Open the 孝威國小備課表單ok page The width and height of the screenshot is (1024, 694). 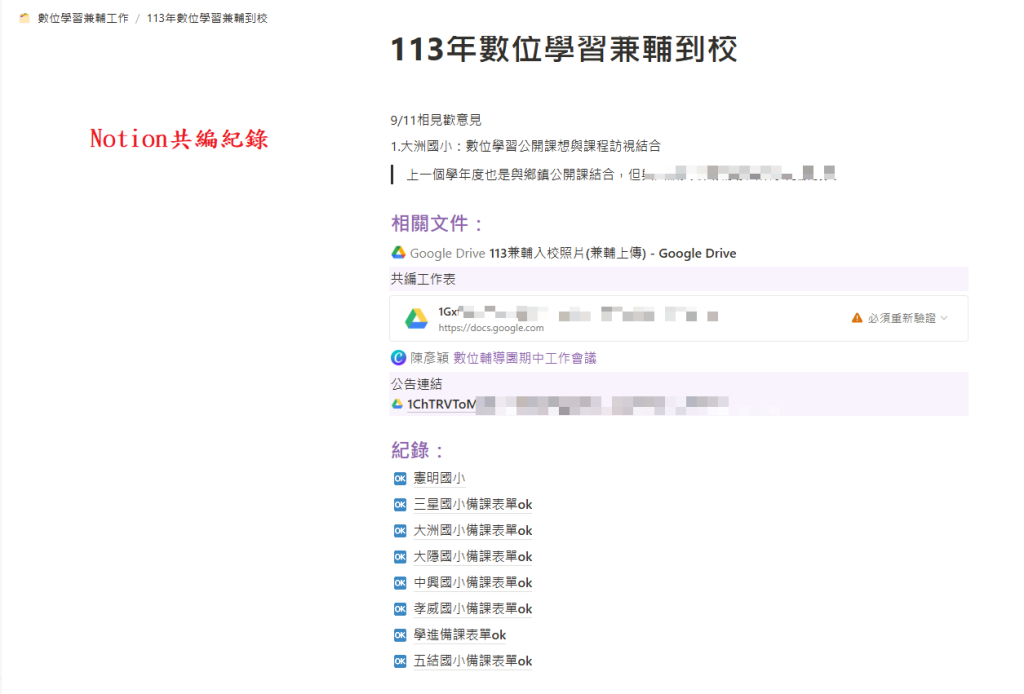(x=472, y=609)
